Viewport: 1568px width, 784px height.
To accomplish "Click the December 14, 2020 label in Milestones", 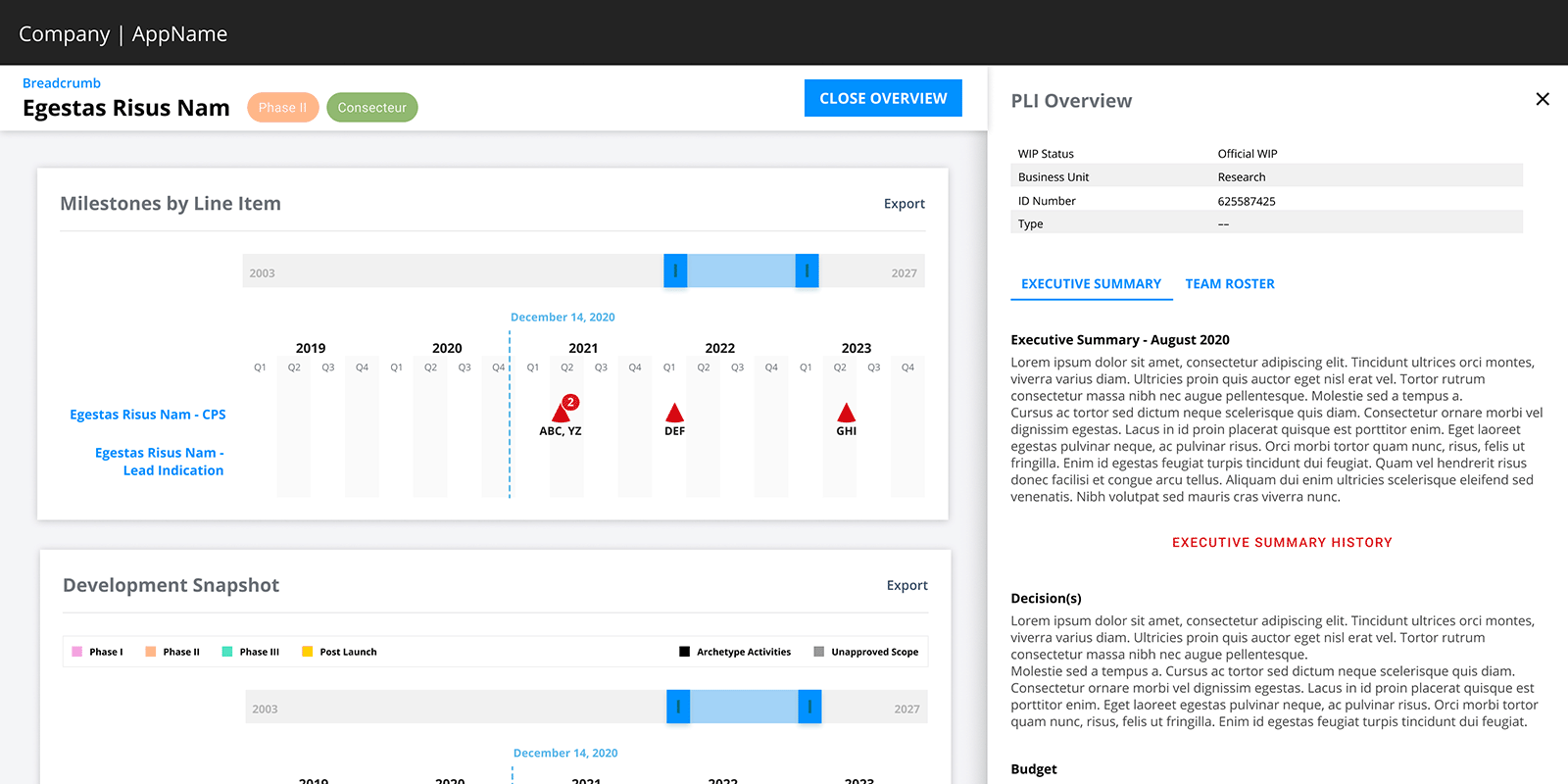I will (x=563, y=318).
